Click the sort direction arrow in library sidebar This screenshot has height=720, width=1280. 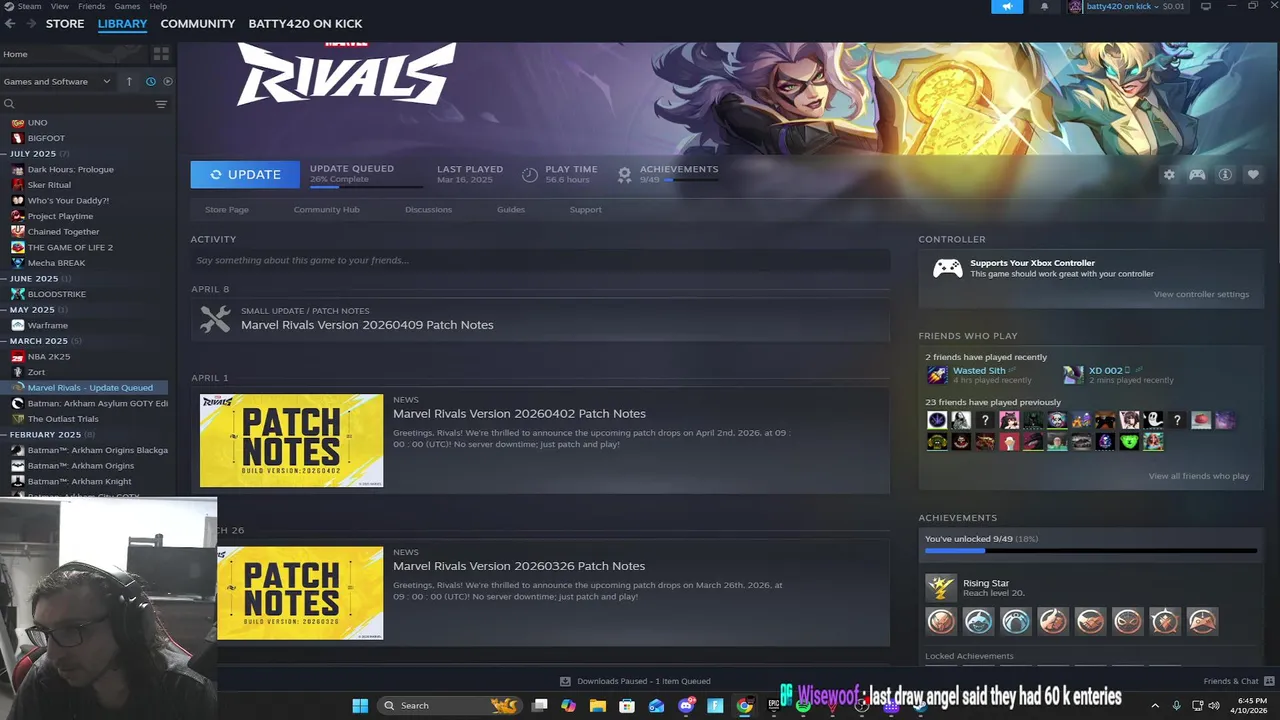pos(129,81)
